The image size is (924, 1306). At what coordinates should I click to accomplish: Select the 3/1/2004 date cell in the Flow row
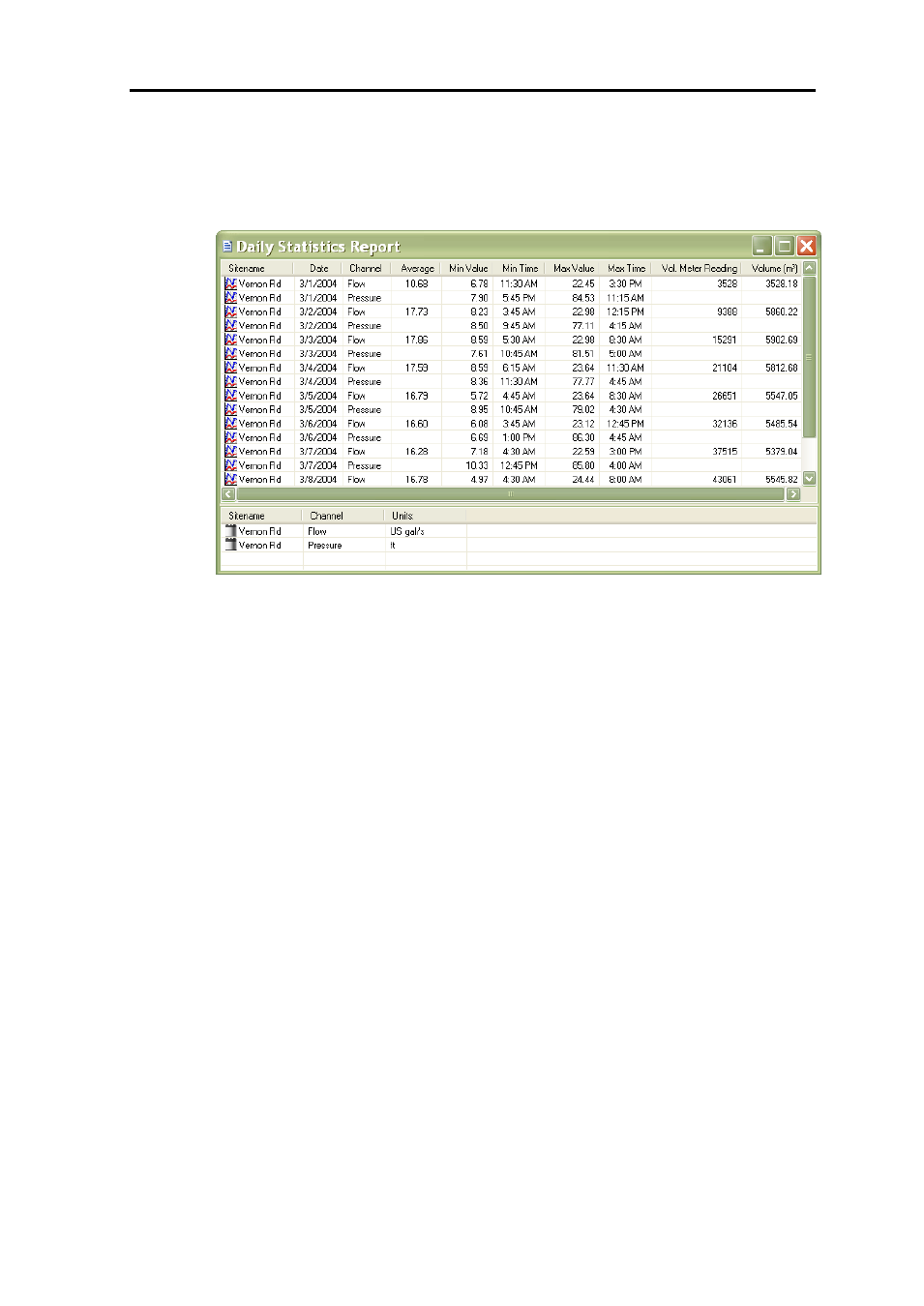point(317,284)
